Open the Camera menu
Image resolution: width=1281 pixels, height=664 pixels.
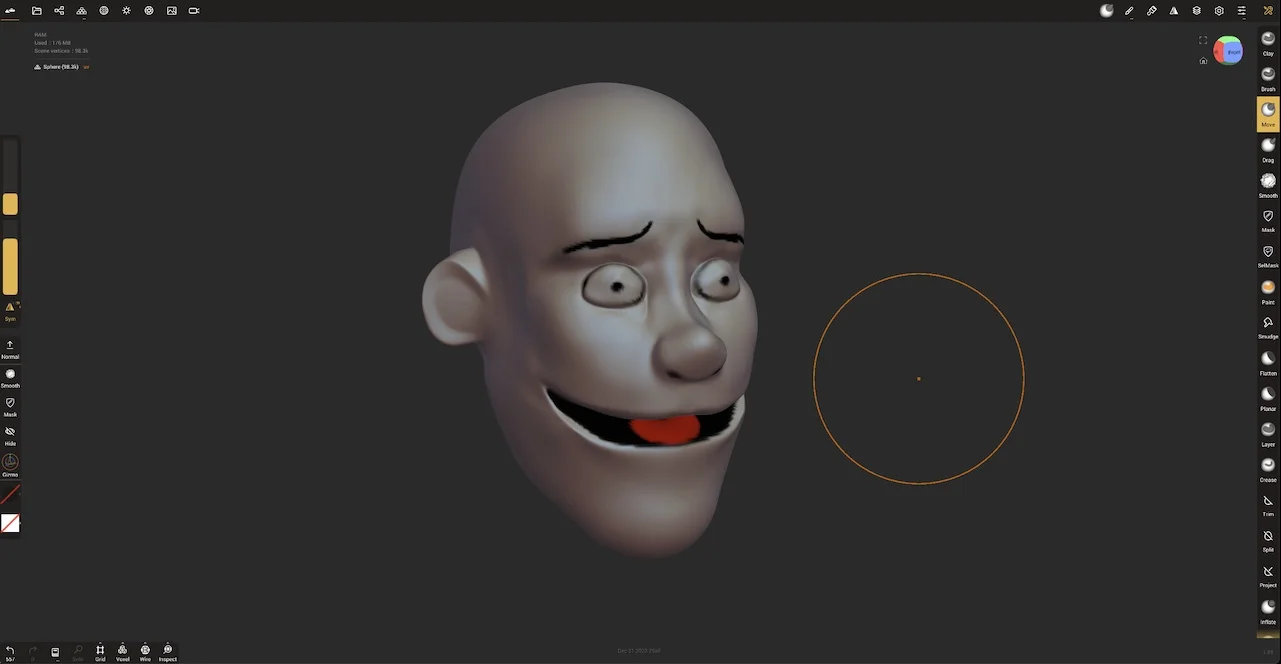point(194,11)
